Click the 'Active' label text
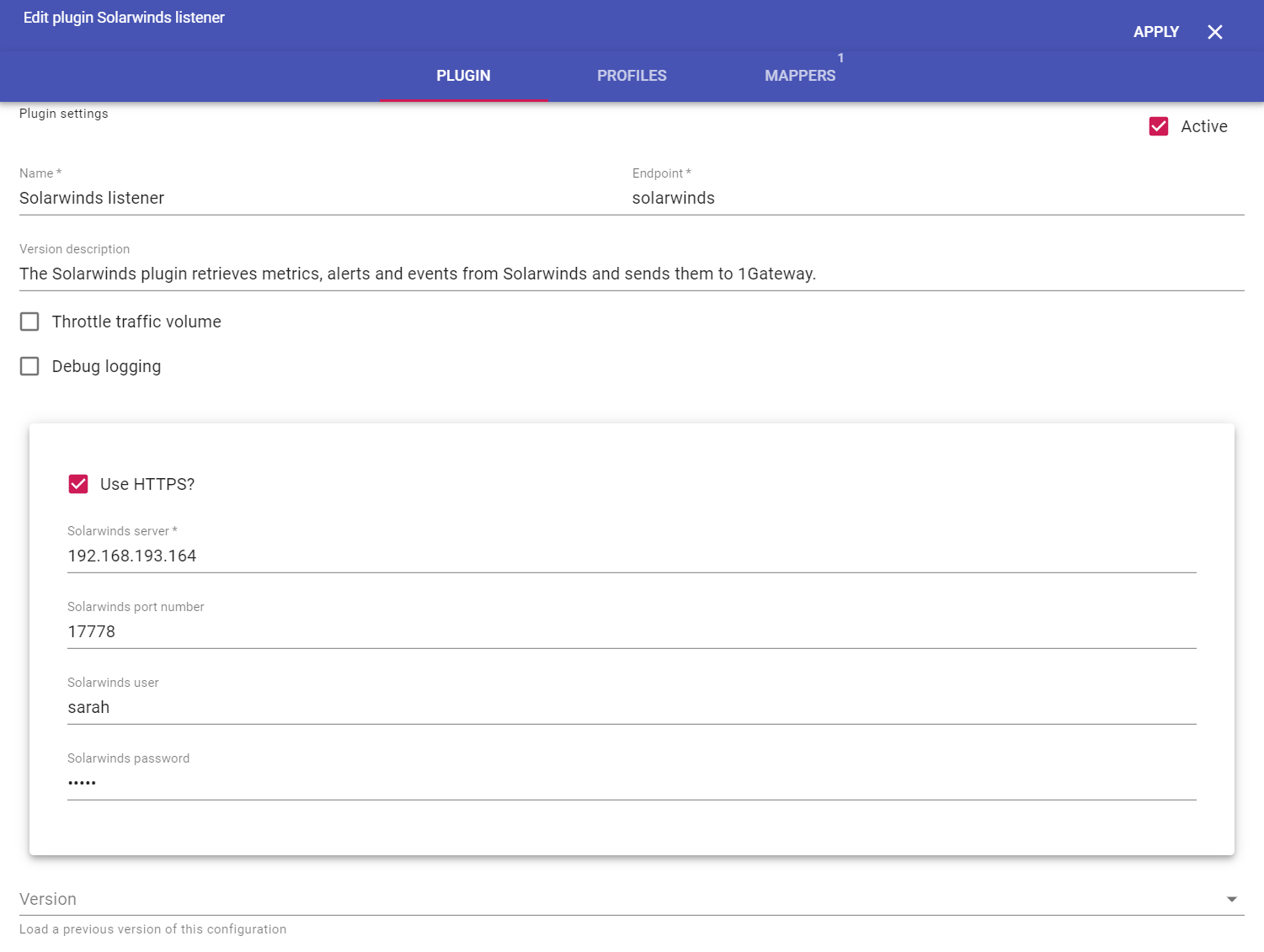The height and width of the screenshot is (952, 1264). tap(1204, 126)
